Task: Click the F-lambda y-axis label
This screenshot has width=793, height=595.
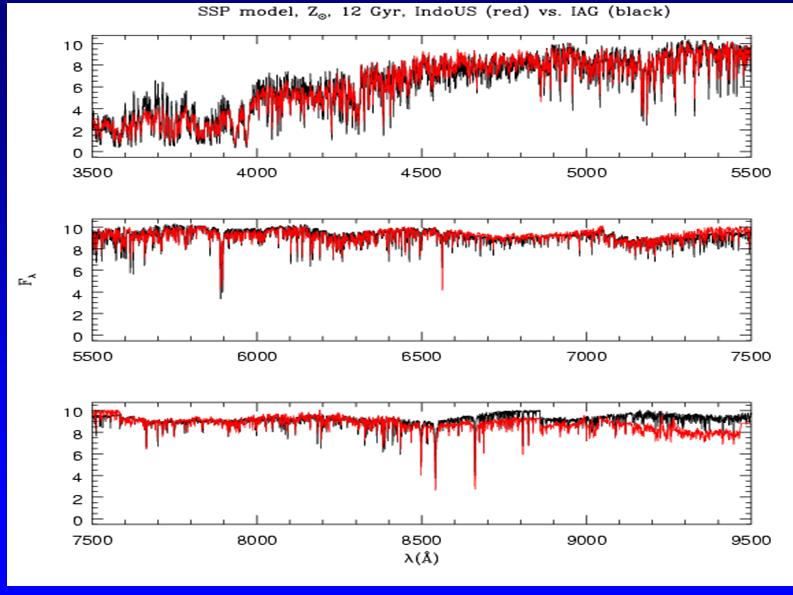Action: tap(22, 284)
